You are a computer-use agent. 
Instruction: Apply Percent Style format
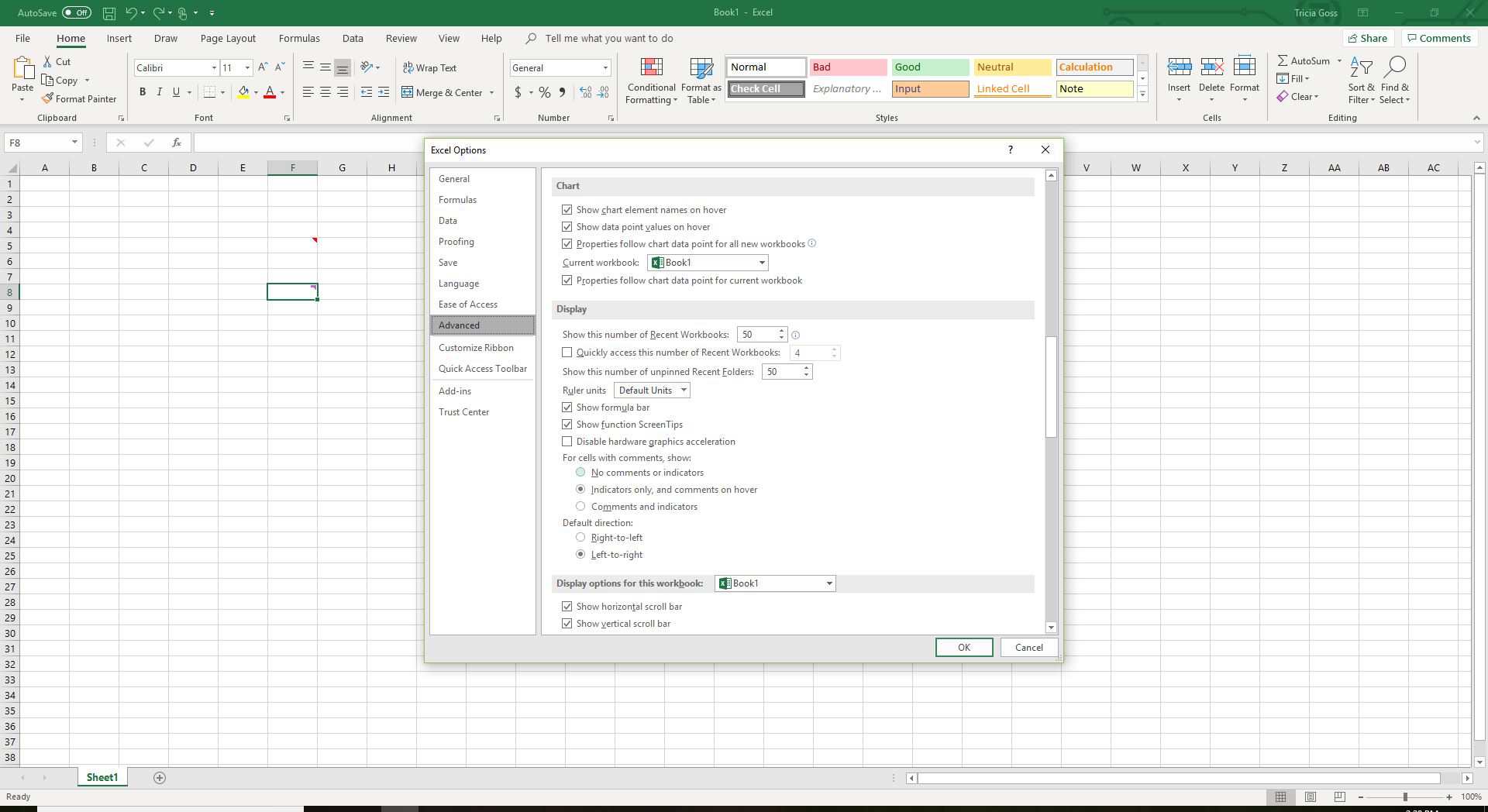(x=545, y=92)
